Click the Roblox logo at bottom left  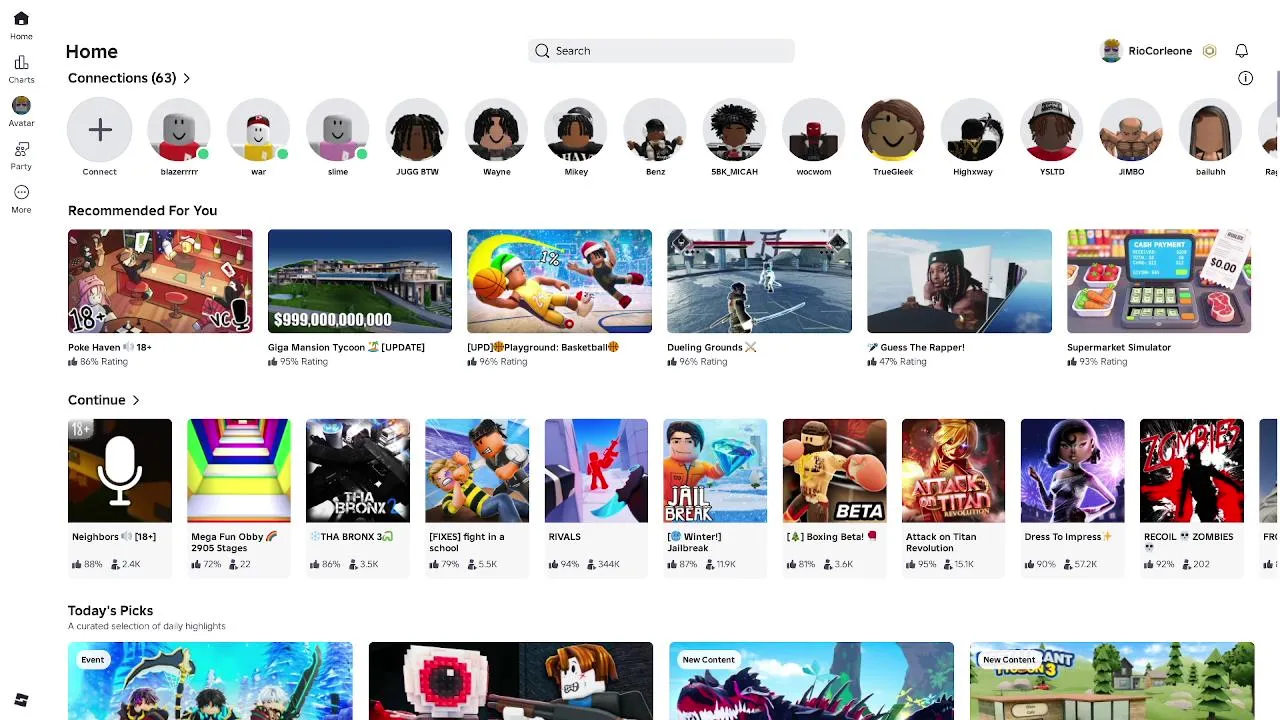(x=21, y=700)
